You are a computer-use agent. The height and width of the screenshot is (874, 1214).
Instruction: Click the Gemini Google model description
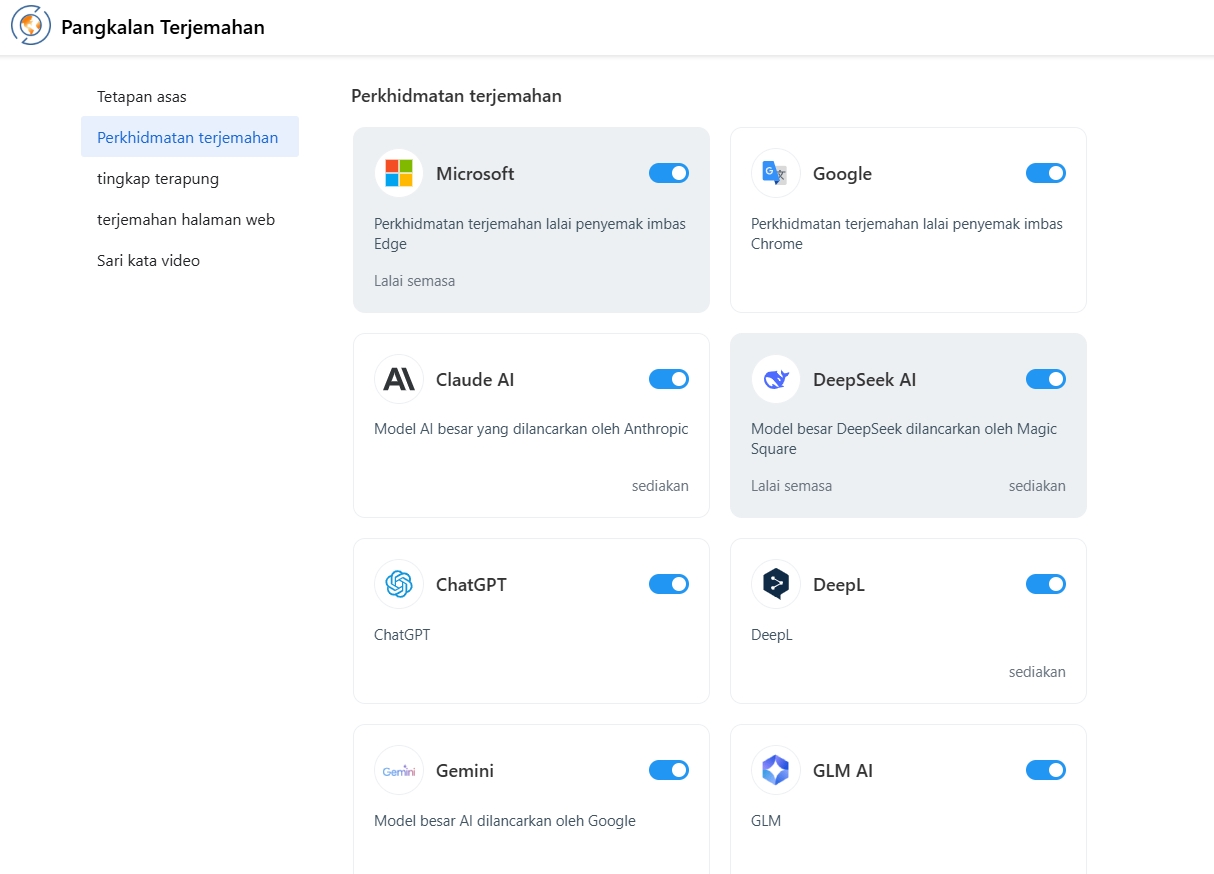(x=505, y=821)
